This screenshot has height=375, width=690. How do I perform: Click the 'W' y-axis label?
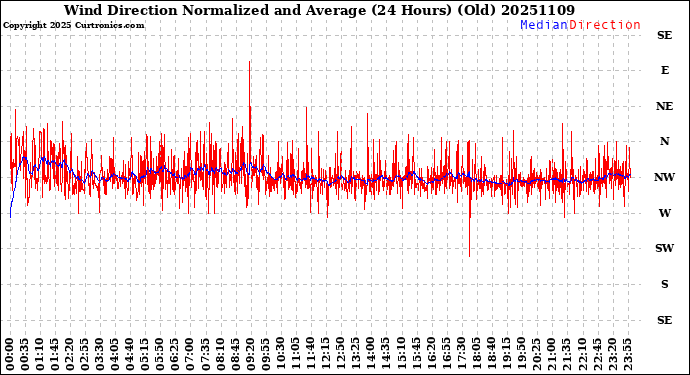(664, 213)
